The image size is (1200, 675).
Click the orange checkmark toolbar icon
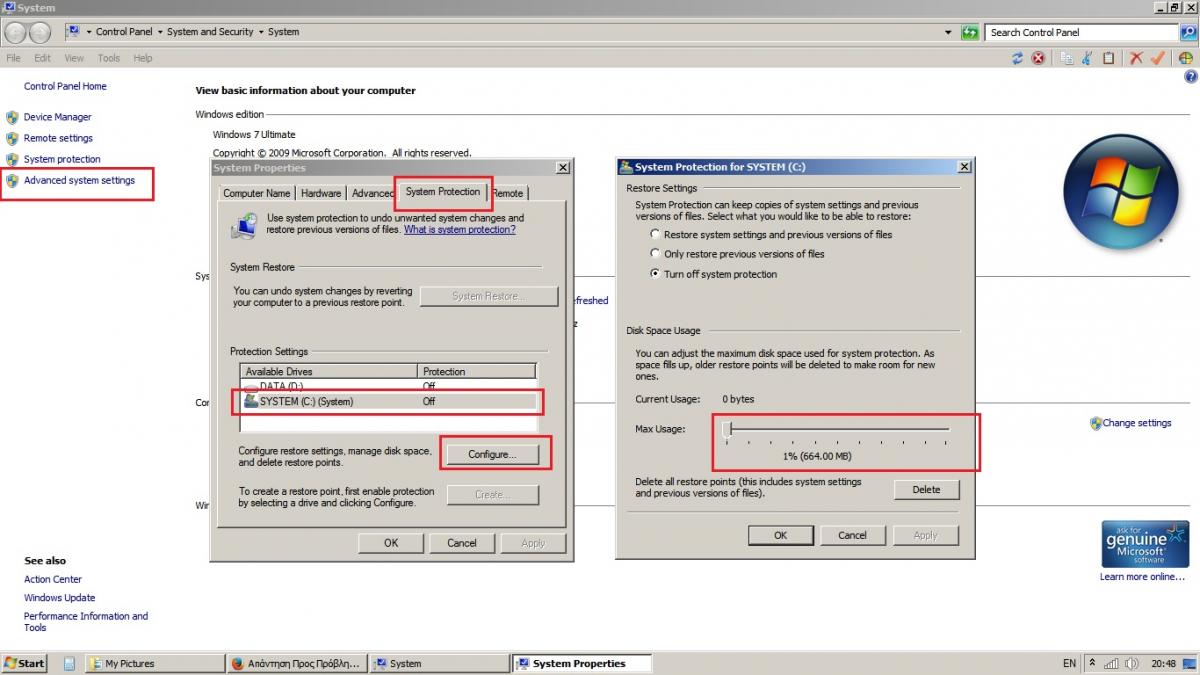(x=1157, y=58)
